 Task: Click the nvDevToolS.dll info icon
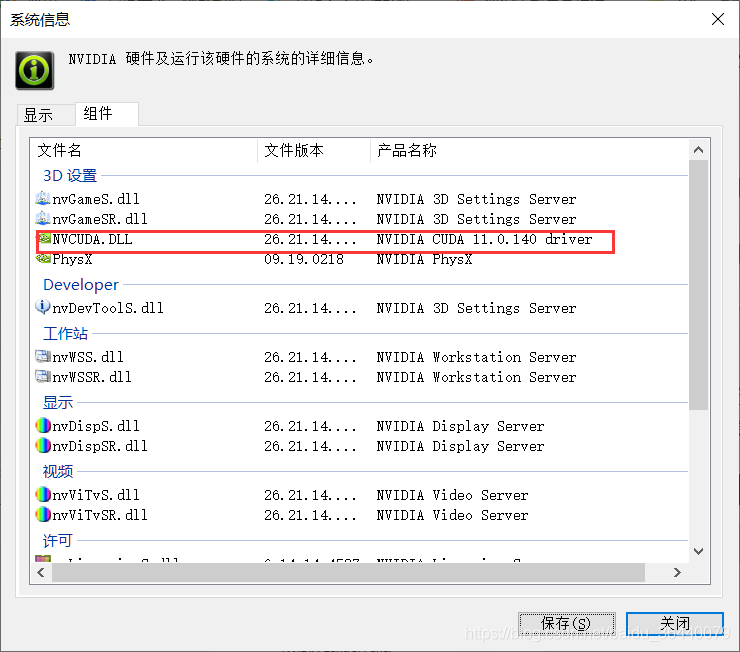43,307
